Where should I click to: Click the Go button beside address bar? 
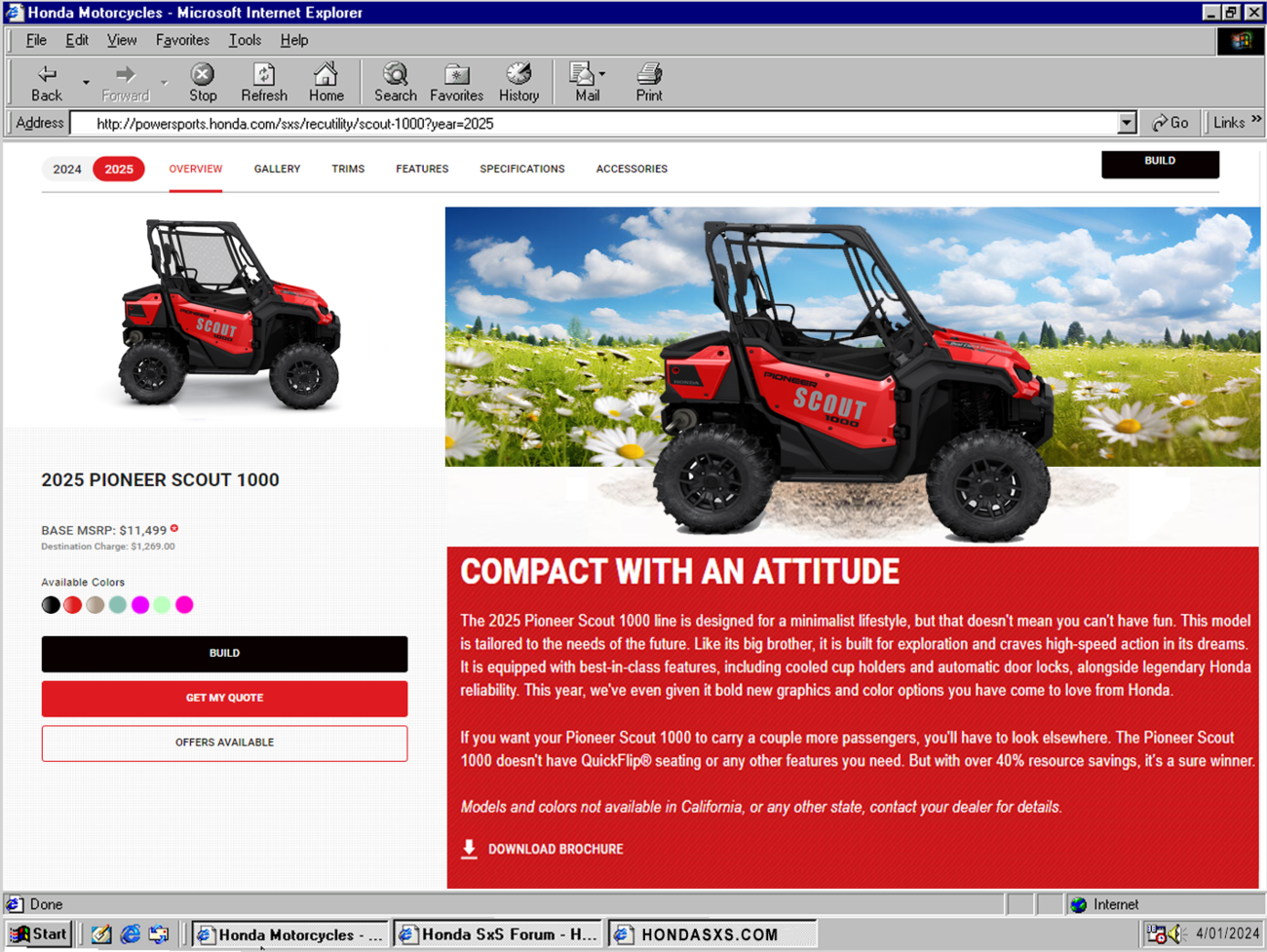(x=1171, y=123)
